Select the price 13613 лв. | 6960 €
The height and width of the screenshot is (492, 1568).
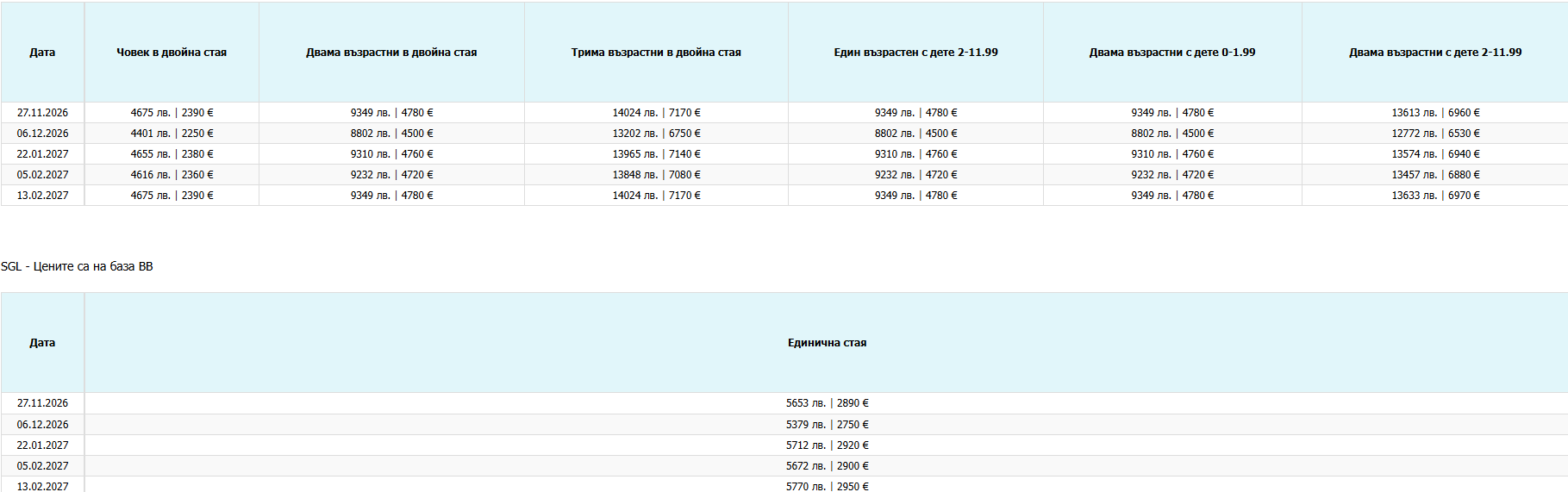1435,113
